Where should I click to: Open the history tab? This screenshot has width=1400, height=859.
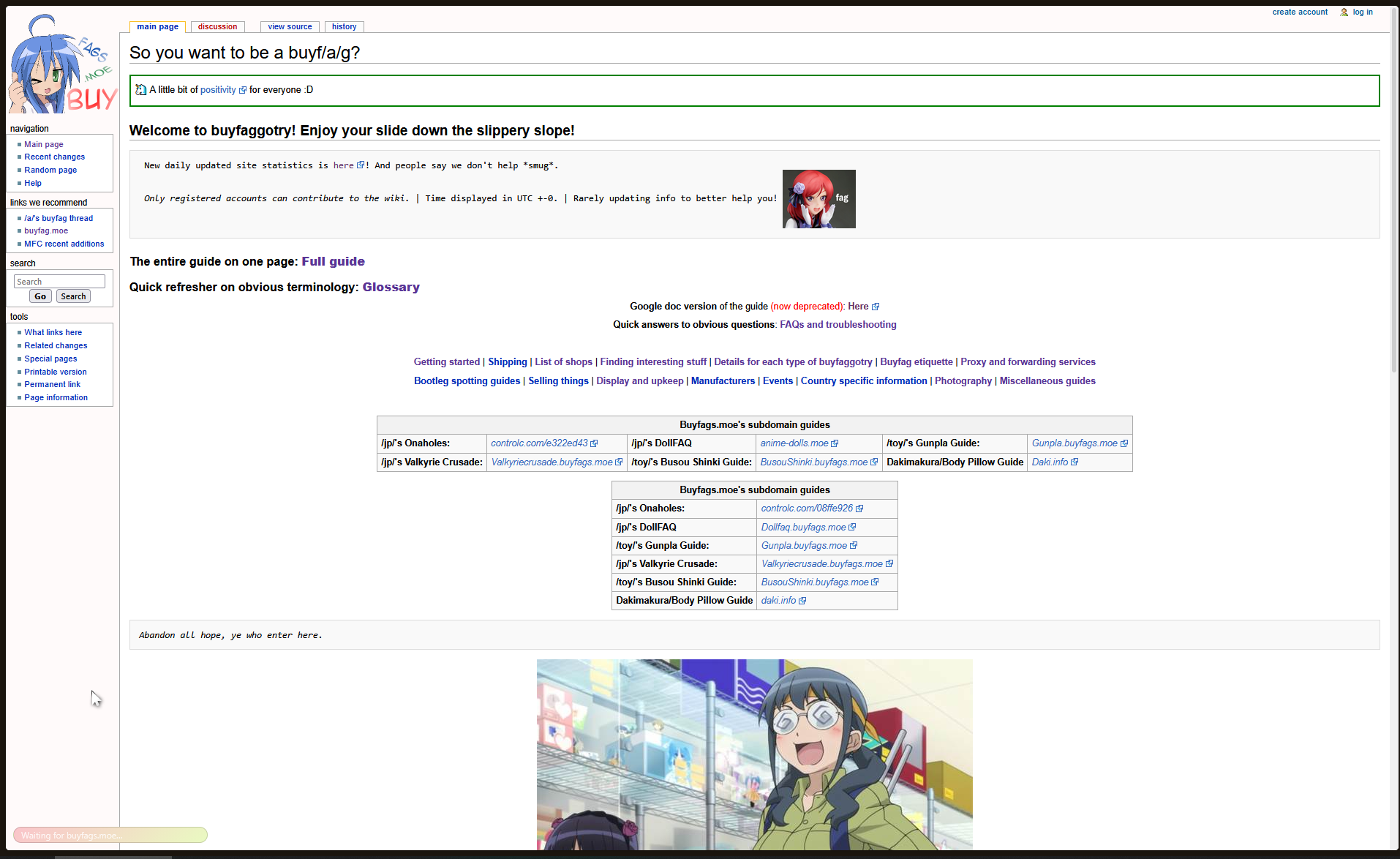344,27
